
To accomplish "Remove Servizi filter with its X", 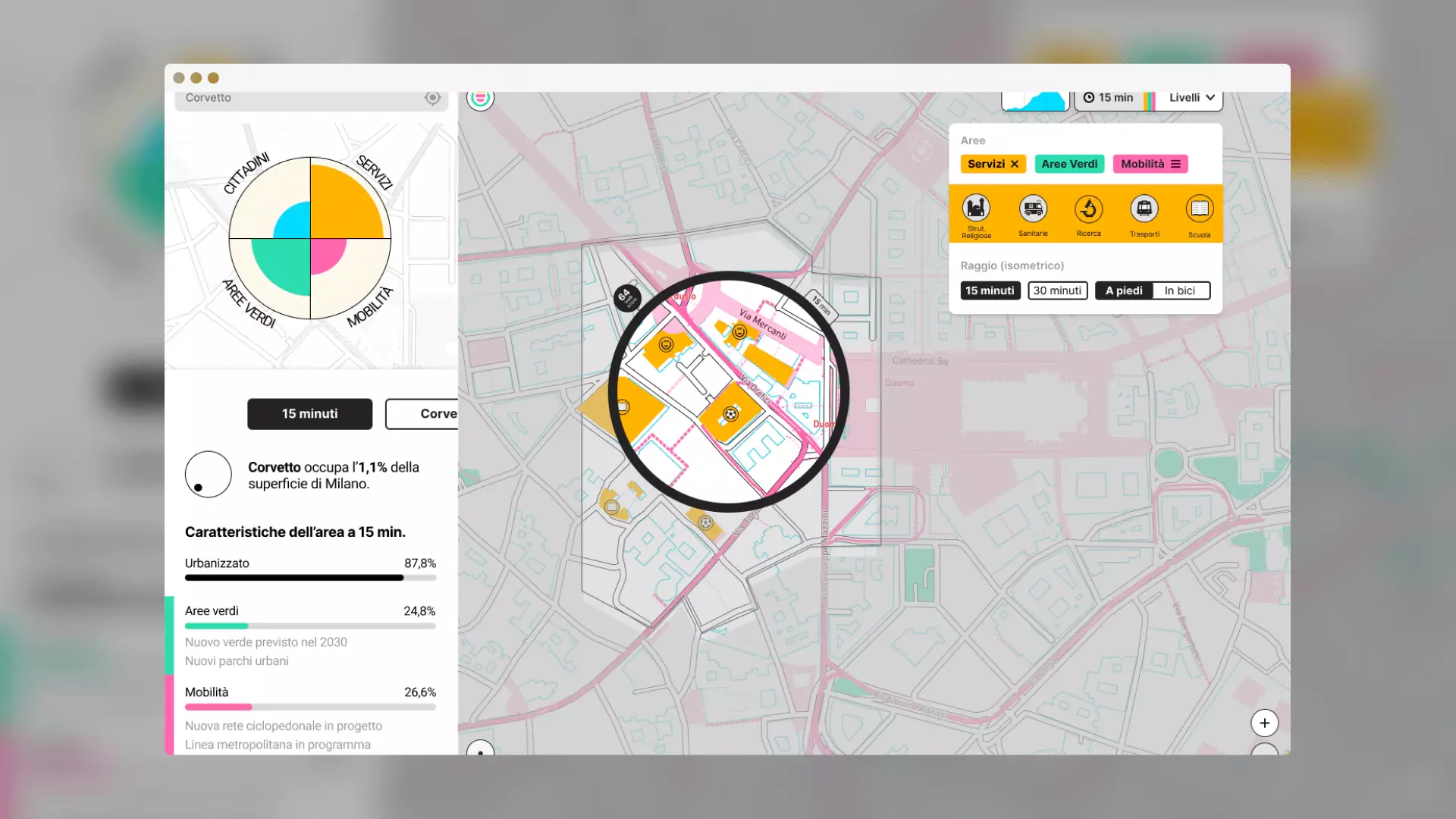I will [1015, 164].
